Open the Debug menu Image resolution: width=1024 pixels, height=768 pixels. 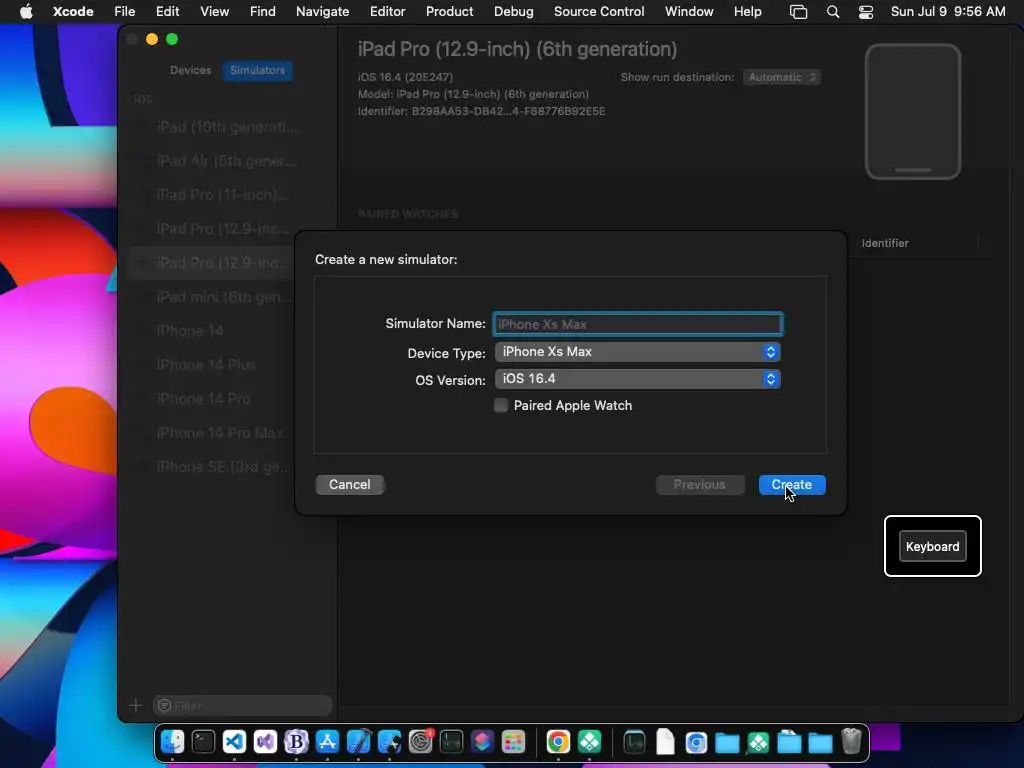[513, 12]
